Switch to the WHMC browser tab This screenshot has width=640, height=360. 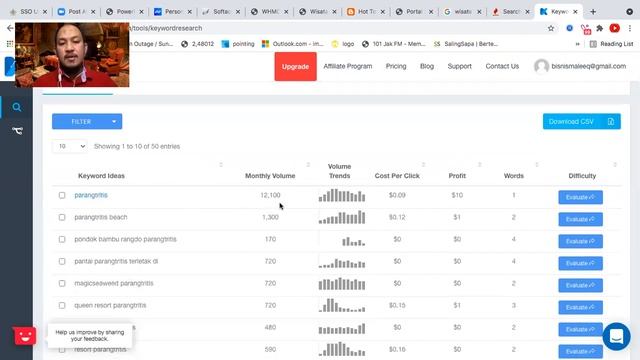[x=269, y=12]
